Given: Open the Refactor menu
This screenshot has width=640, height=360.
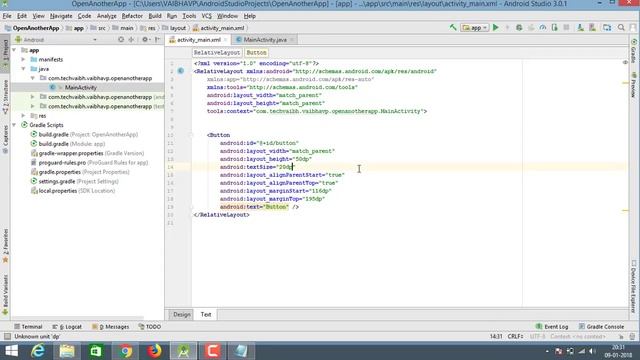Looking at the screenshot, I should [x=132, y=16].
